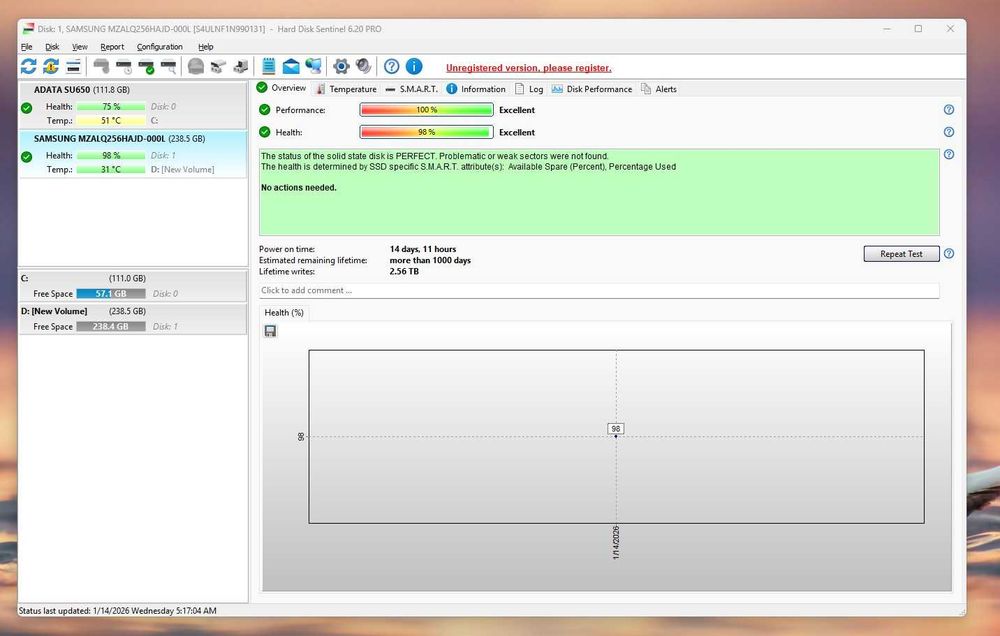The width and height of the screenshot is (1000, 636).
Task: Click the C: Free Space 57.1 GB bar
Action: 111,293
